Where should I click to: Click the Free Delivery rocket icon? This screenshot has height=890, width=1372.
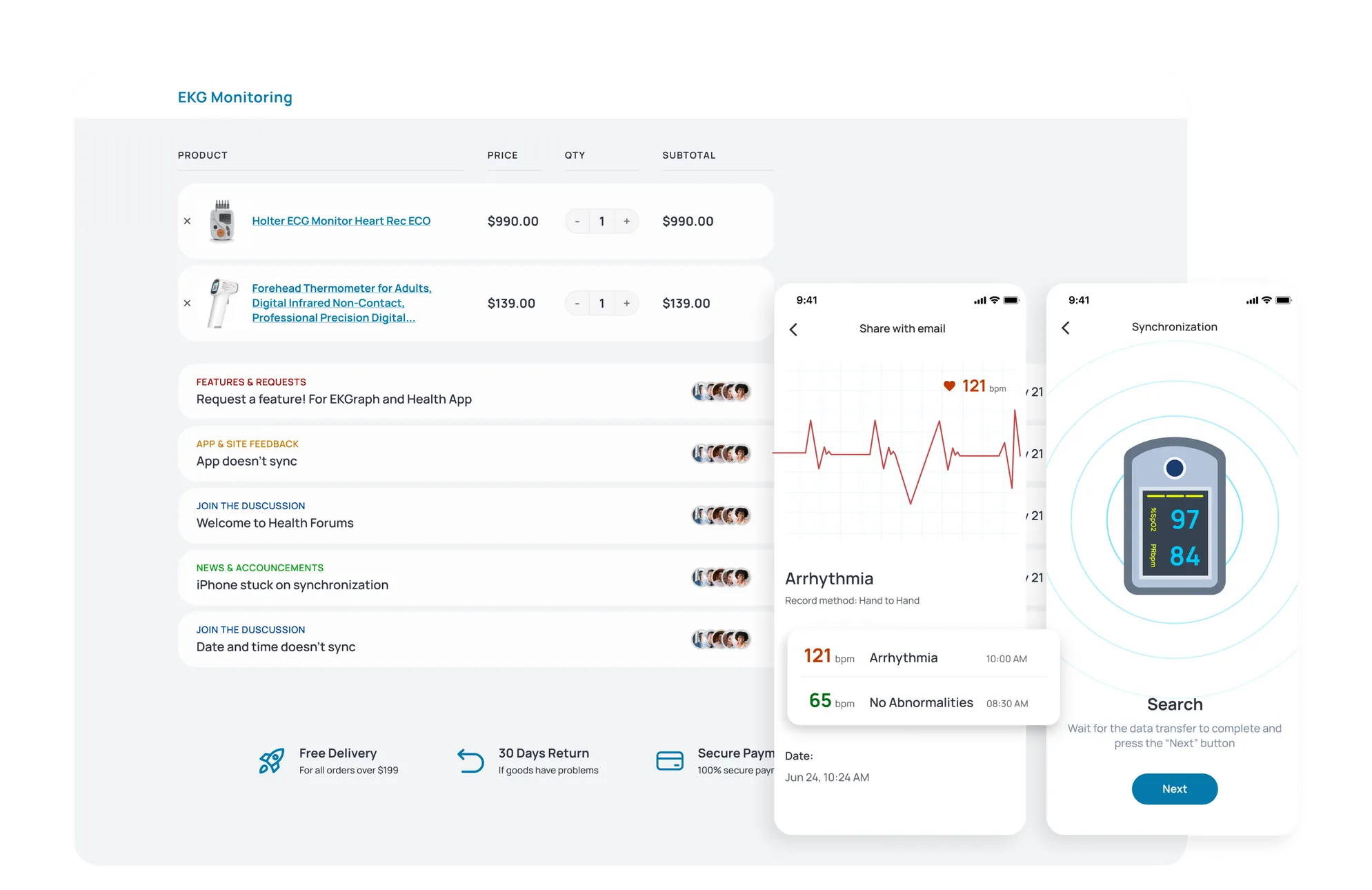point(271,761)
